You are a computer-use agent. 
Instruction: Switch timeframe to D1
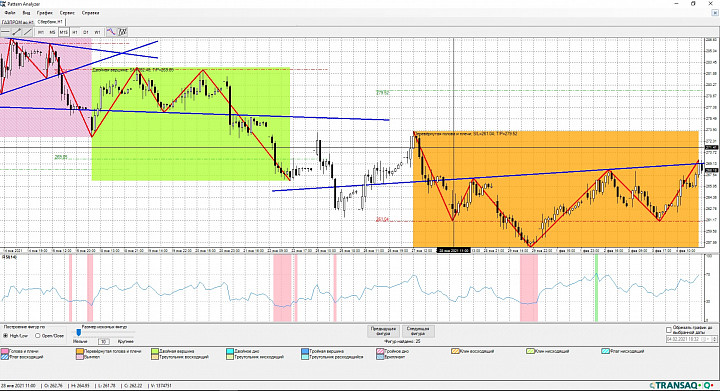86,32
